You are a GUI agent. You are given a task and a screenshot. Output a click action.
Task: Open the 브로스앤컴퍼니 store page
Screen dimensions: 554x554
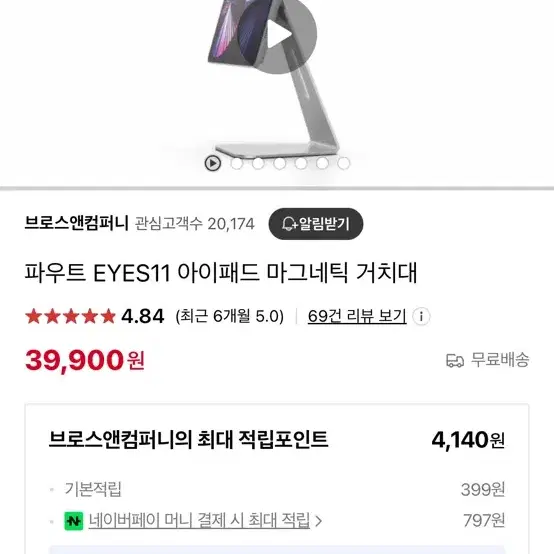[x=76, y=224]
